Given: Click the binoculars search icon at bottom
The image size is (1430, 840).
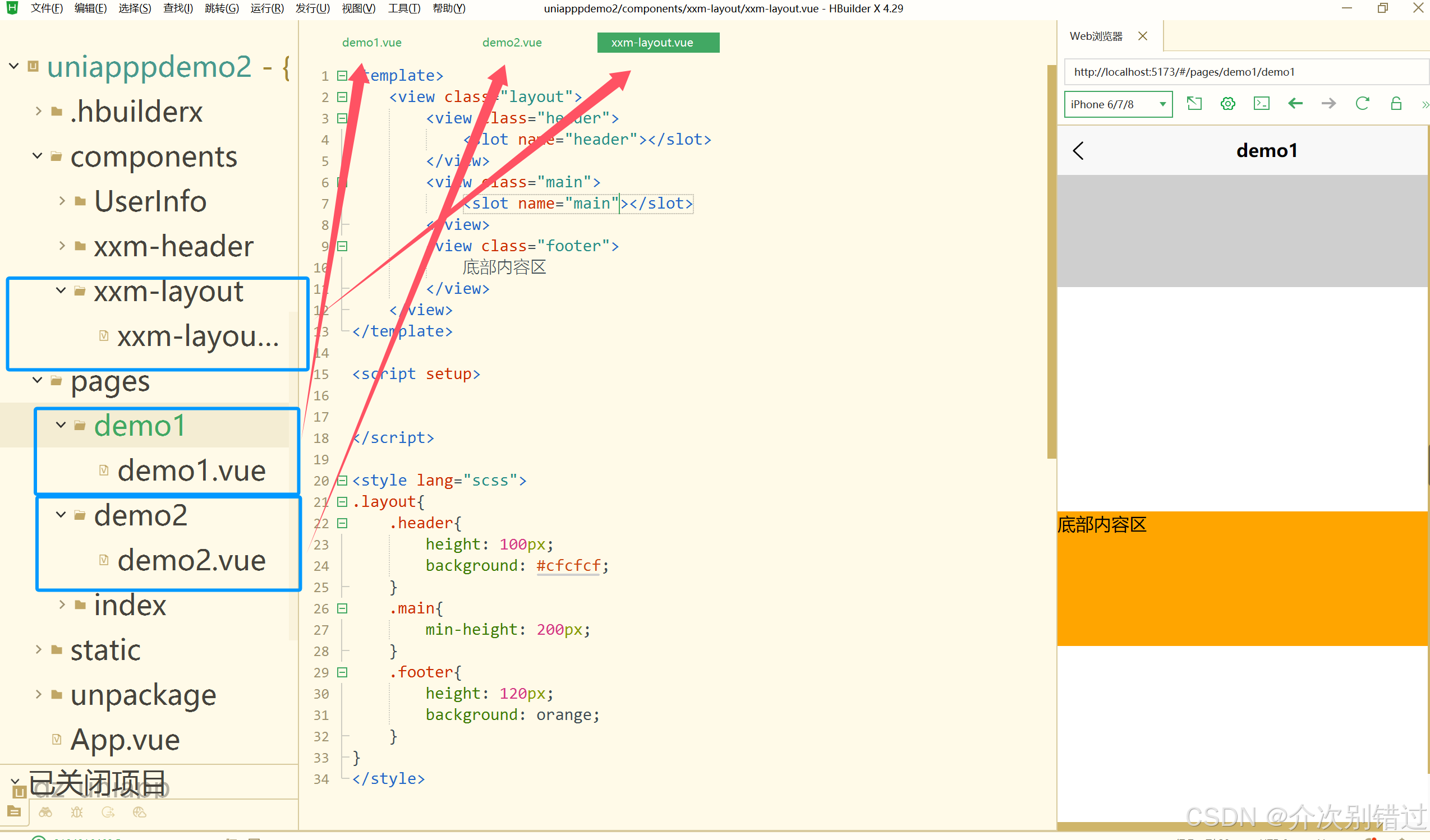Looking at the screenshot, I should [x=45, y=812].
